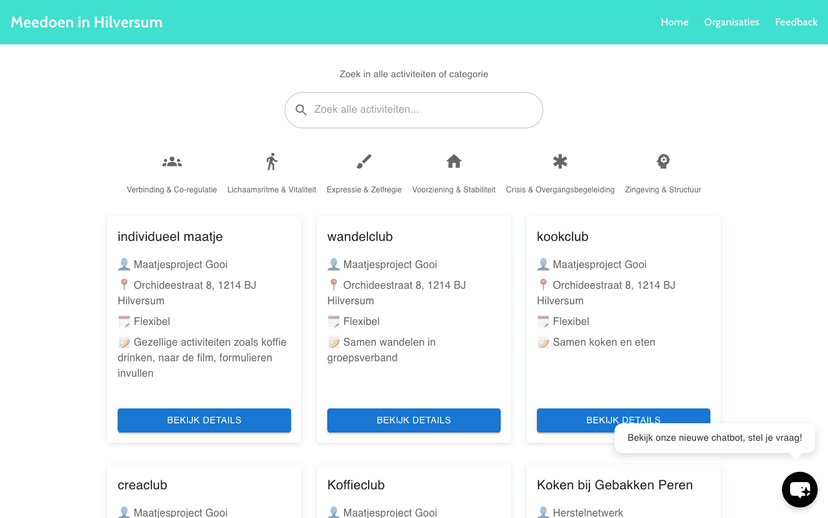The height and width of the screenshot is (518, 828).
Task: Click calendar icon on kookclub card
Action: [543, 321]
